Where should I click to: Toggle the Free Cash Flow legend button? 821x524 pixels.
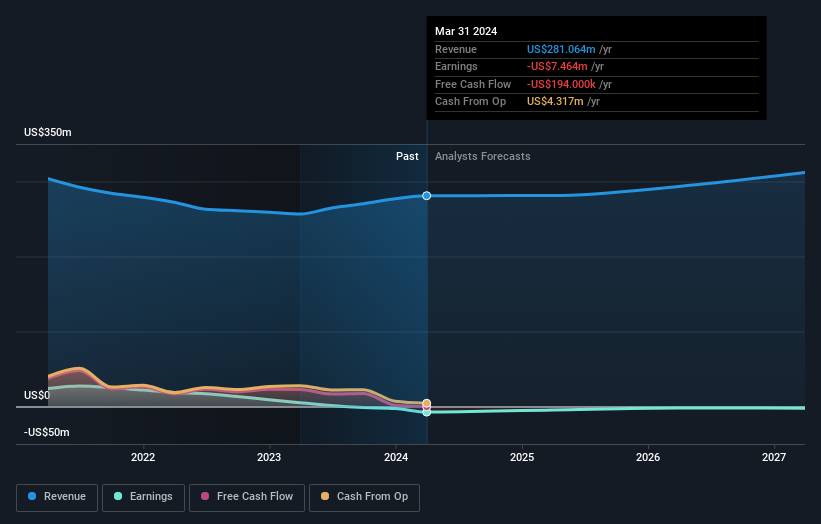247,497
